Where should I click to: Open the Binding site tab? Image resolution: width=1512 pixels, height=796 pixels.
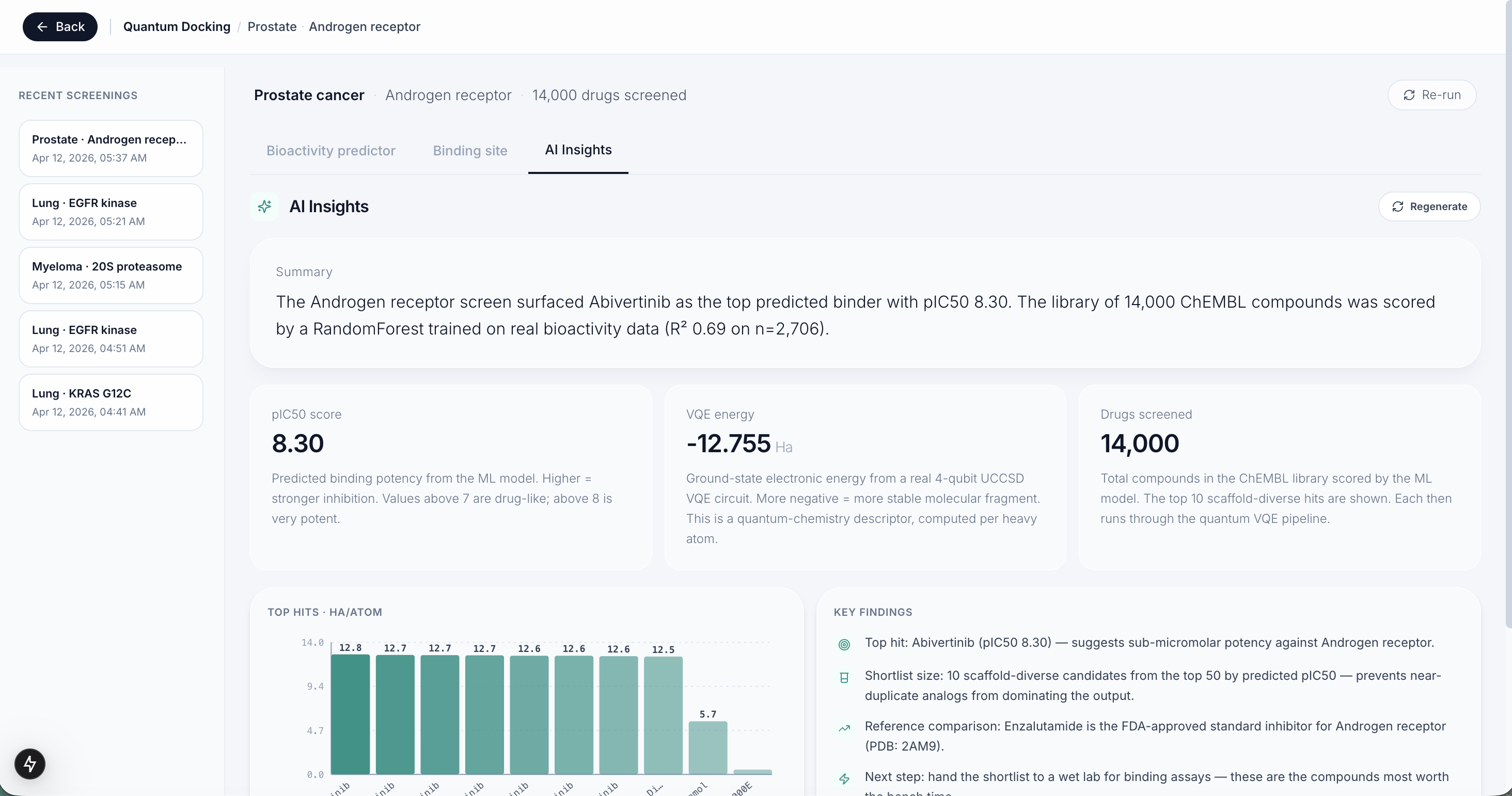(x=469, y=151)
